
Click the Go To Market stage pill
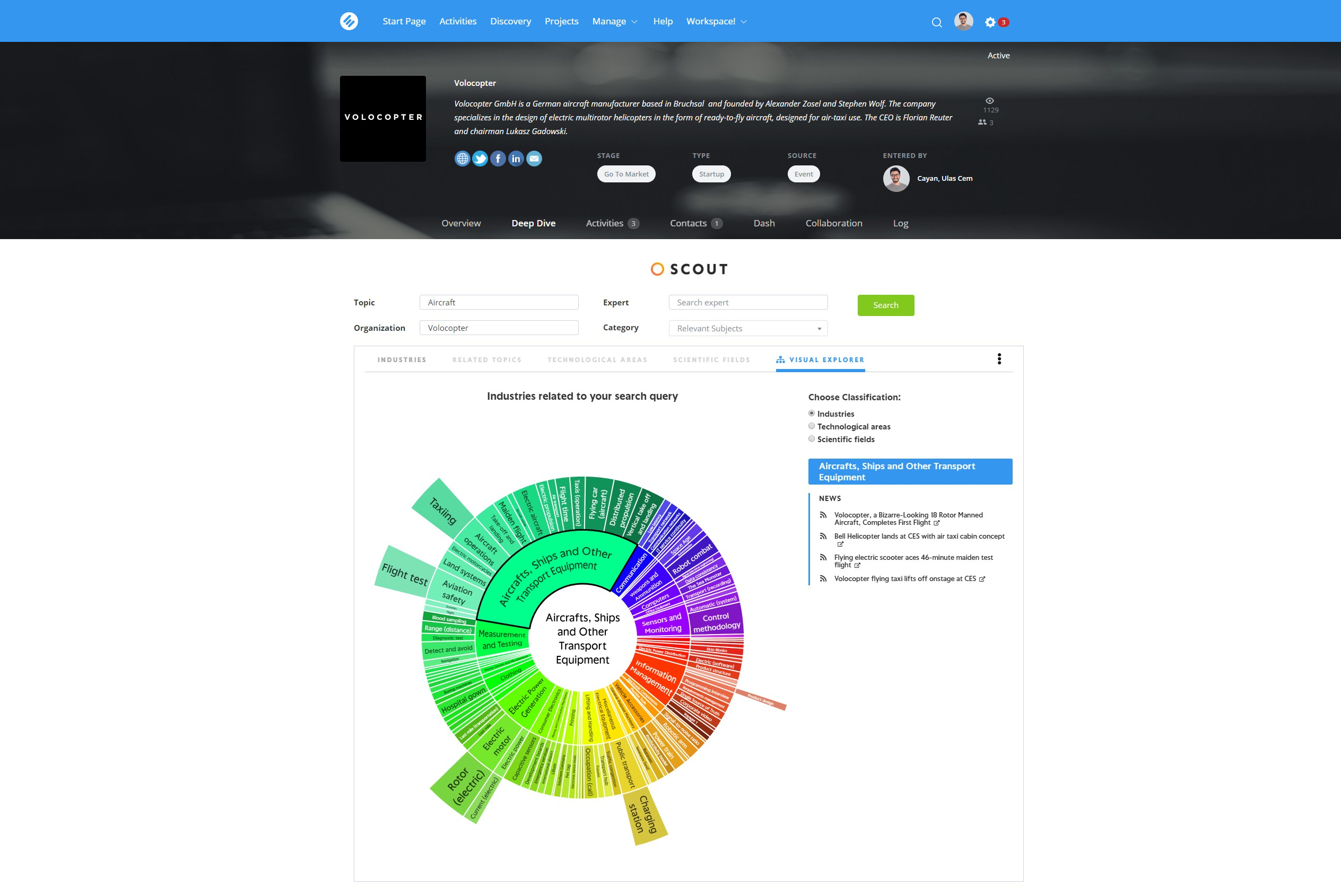point(626,174)
